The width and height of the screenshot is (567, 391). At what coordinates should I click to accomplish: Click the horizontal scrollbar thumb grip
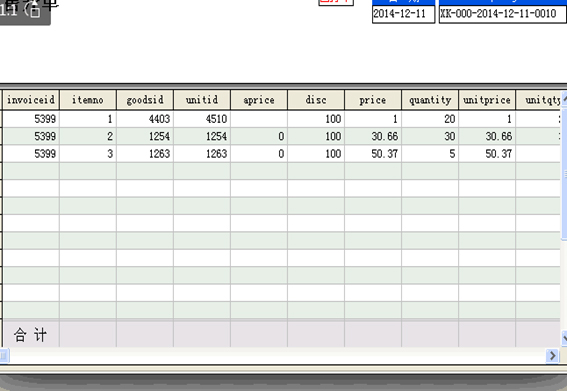pyautogui.click(x=4, y=356)
